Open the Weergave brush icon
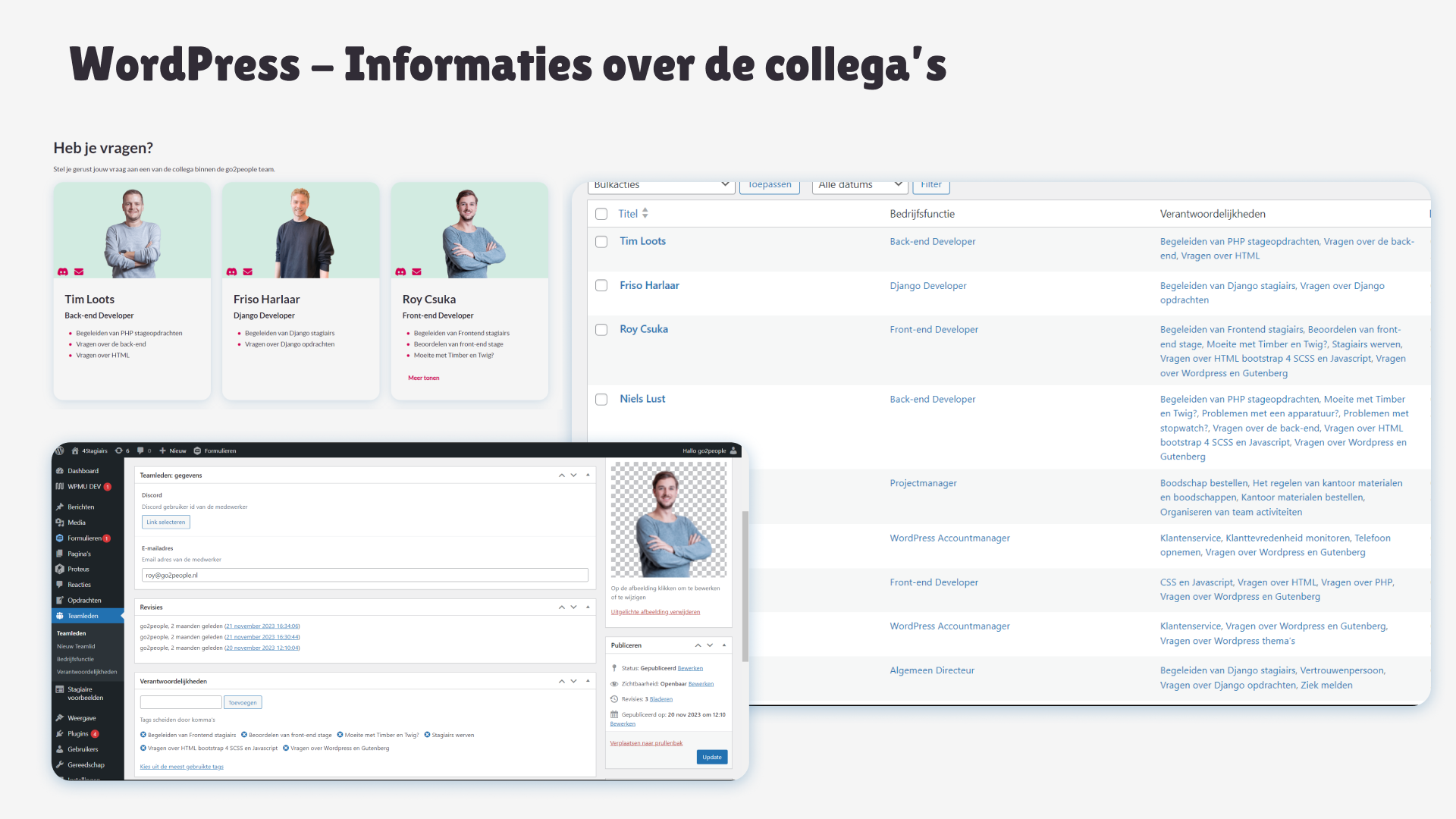Screen dimensions: 1456x819 point(60,718)
